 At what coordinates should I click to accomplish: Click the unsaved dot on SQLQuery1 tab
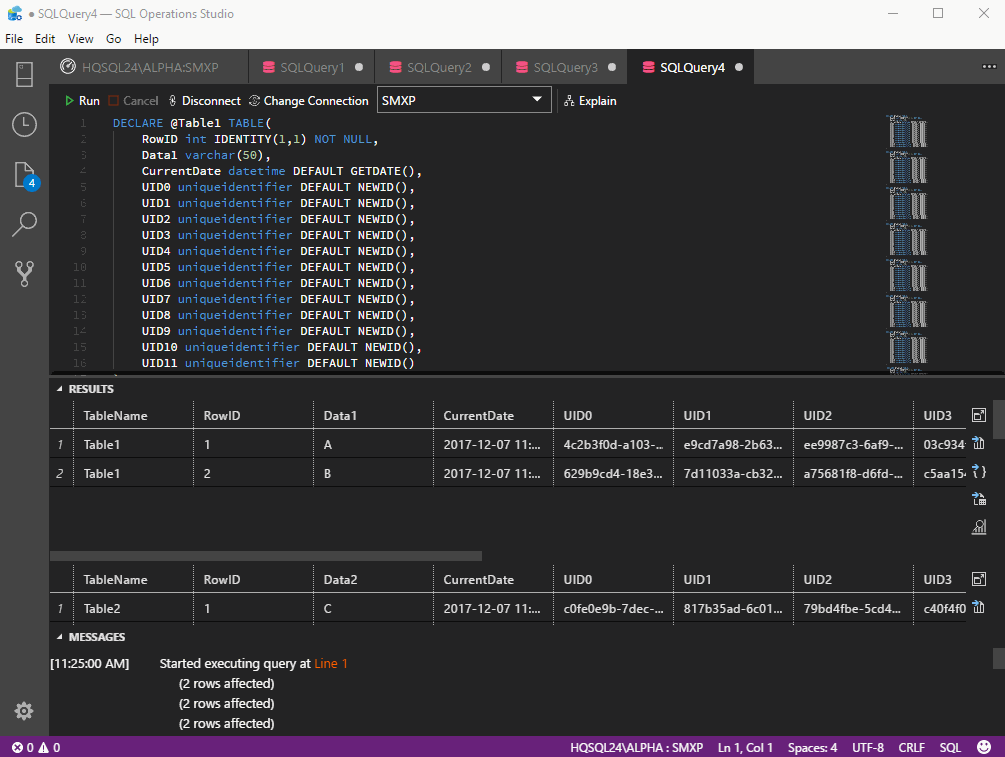(359, 67)
